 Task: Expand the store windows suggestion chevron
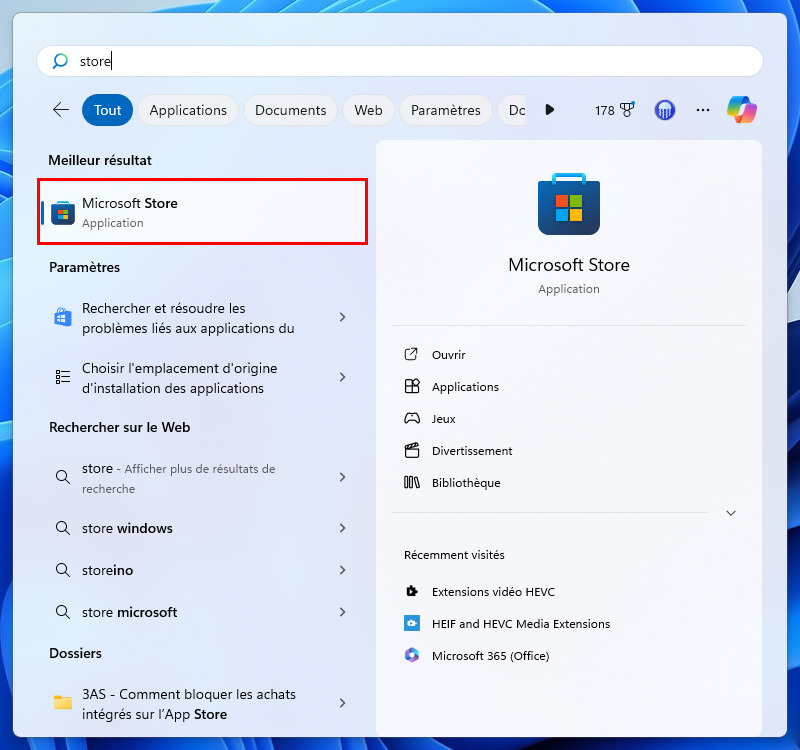(x=342, y=528)
